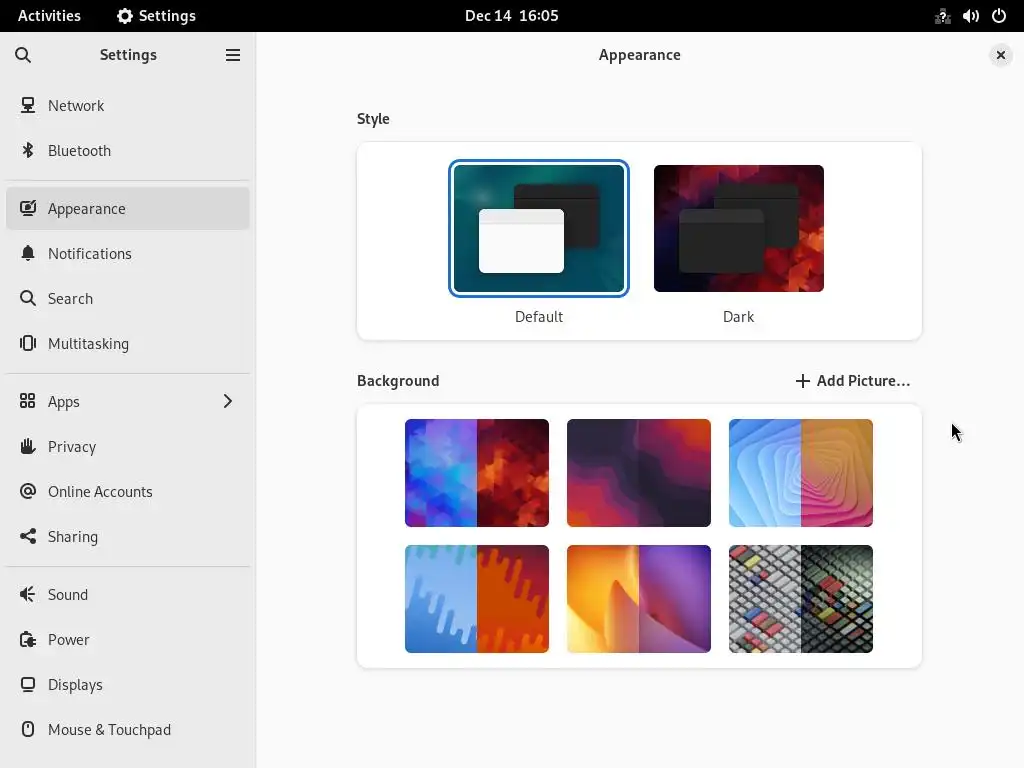Close the Settings window
The width and height of the screenshot is (1024, 768).
tap(1000, 55)
